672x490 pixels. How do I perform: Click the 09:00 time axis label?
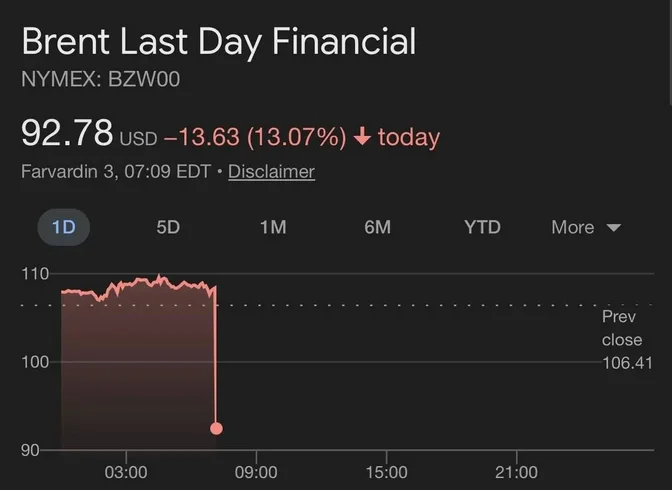click(256, 472)
